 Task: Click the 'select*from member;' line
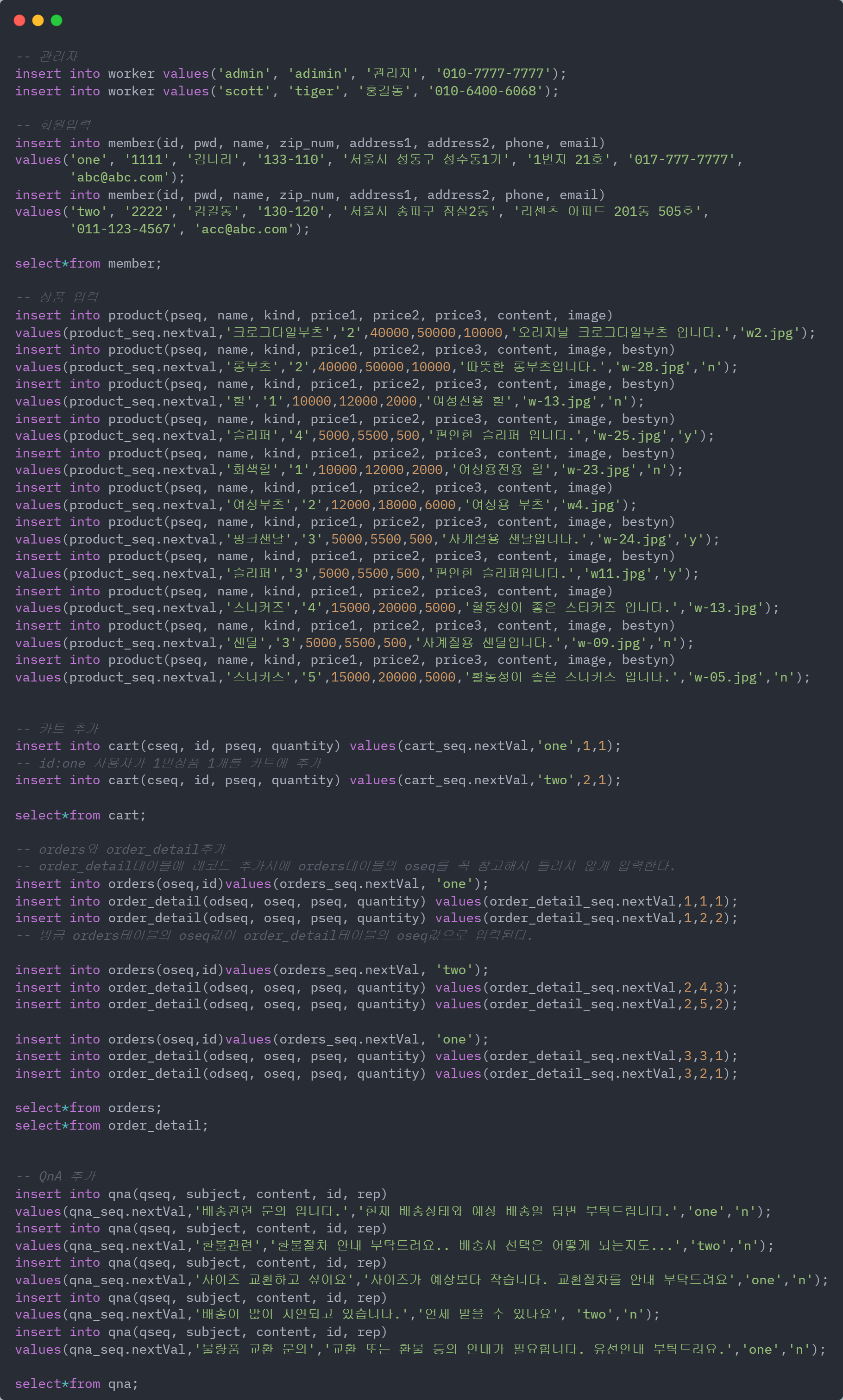(88, 263)
